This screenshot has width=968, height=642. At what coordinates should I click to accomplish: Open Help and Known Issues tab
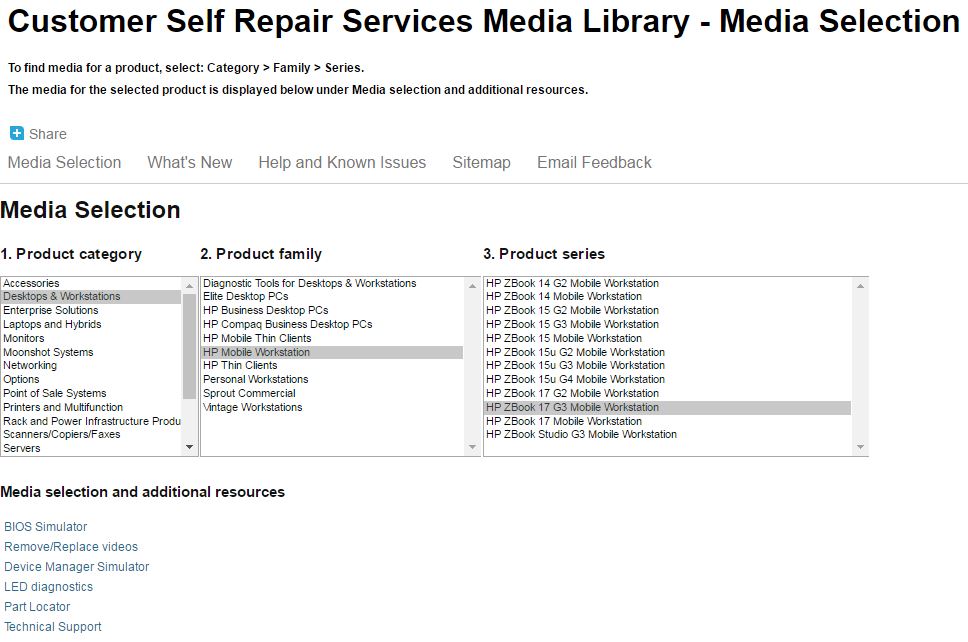coord(342,162)
